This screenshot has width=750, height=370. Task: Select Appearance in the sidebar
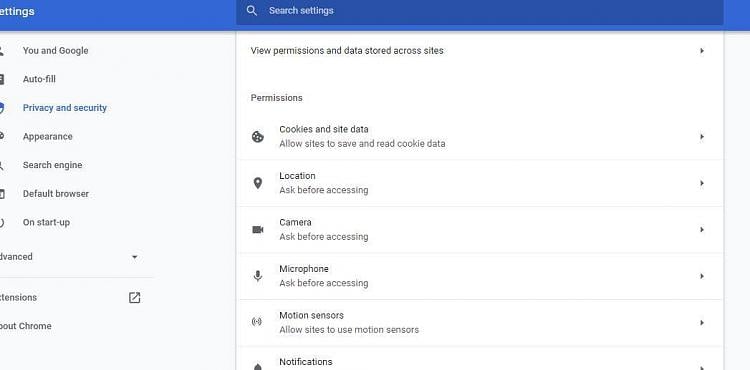(48, 137)
